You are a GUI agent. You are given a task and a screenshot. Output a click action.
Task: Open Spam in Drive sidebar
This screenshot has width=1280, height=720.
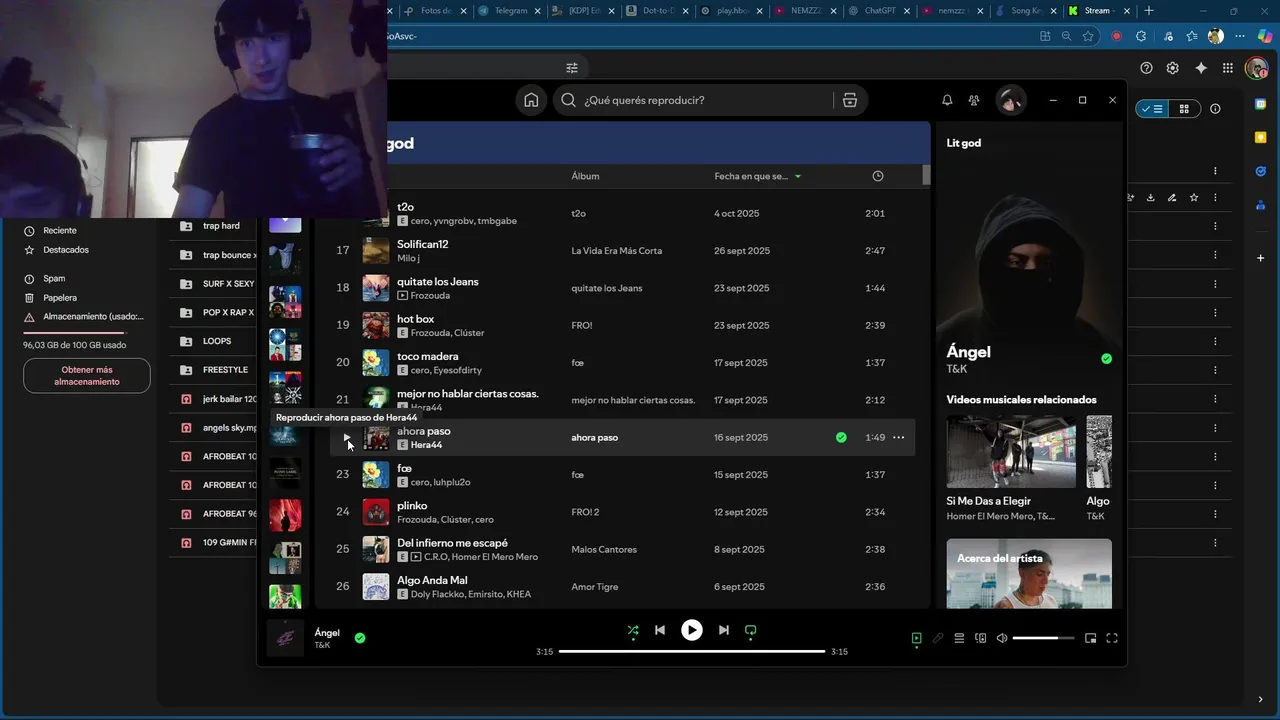tap(54, 279)
